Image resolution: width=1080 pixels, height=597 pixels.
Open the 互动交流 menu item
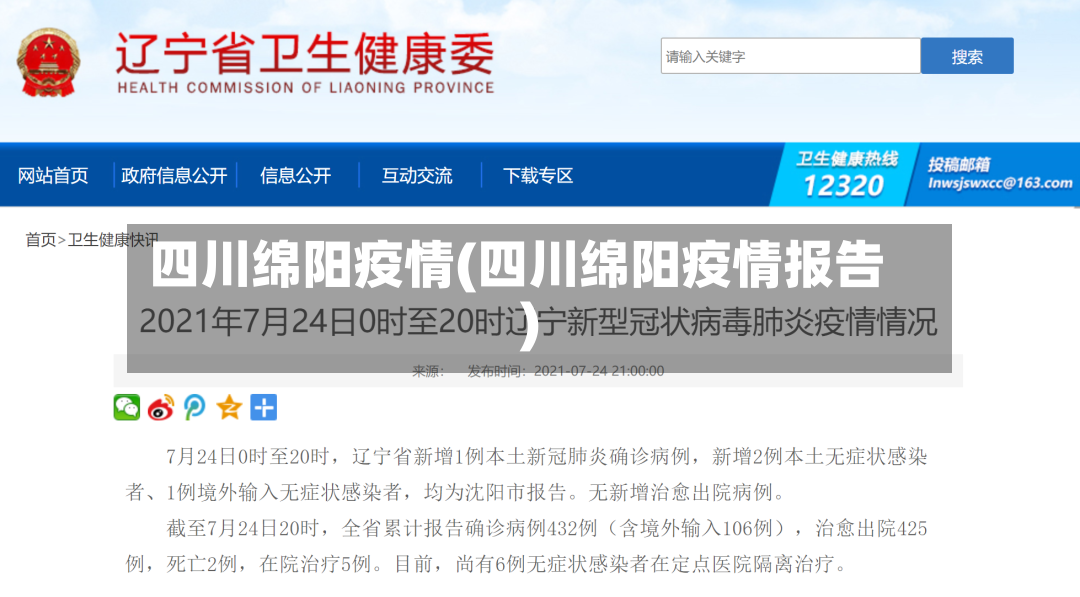tap(417, 176)
